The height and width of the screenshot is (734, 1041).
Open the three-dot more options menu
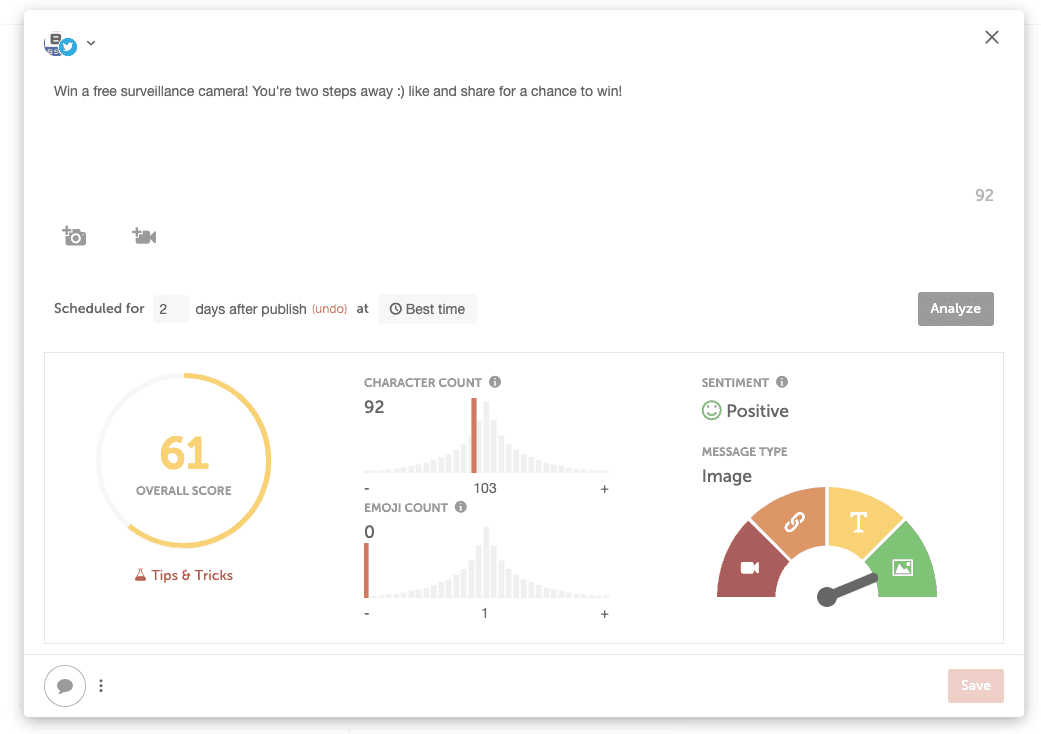[x=101, y=686]
